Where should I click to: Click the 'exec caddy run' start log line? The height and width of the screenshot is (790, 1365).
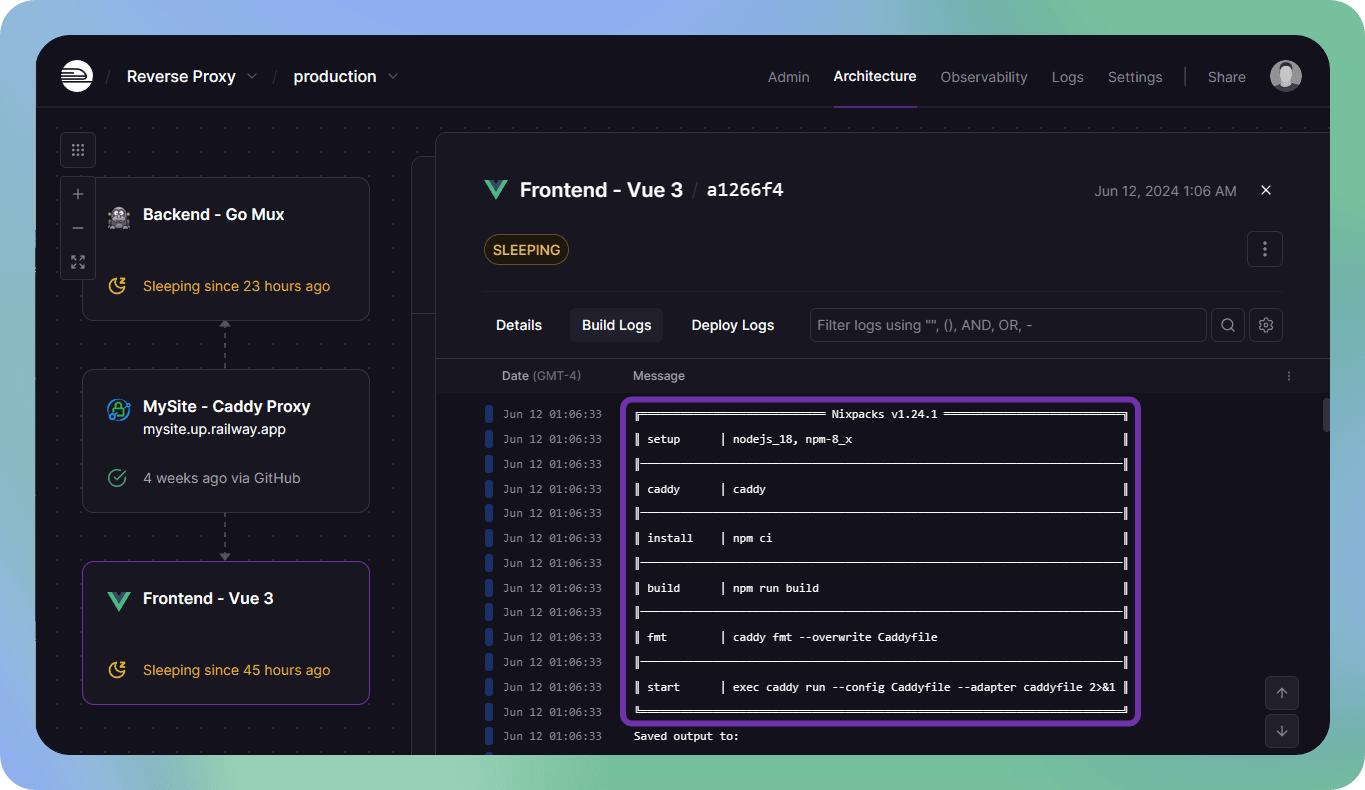pyautogui.click(x=881, y=687)
